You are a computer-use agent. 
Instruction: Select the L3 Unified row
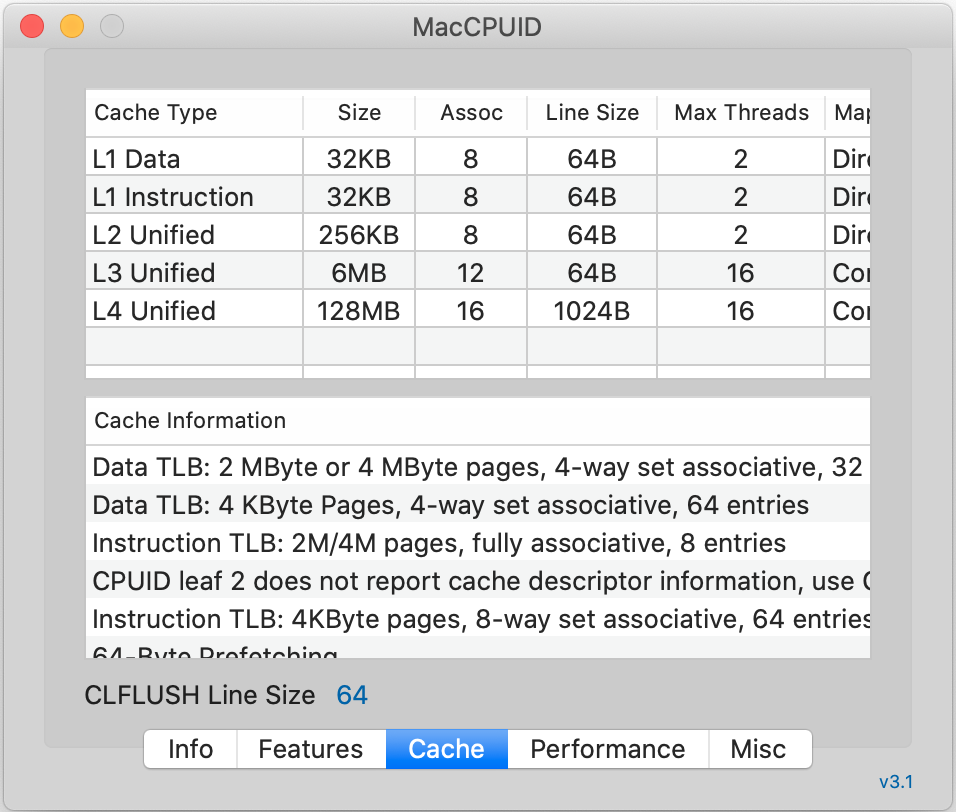tap(478, 272)
